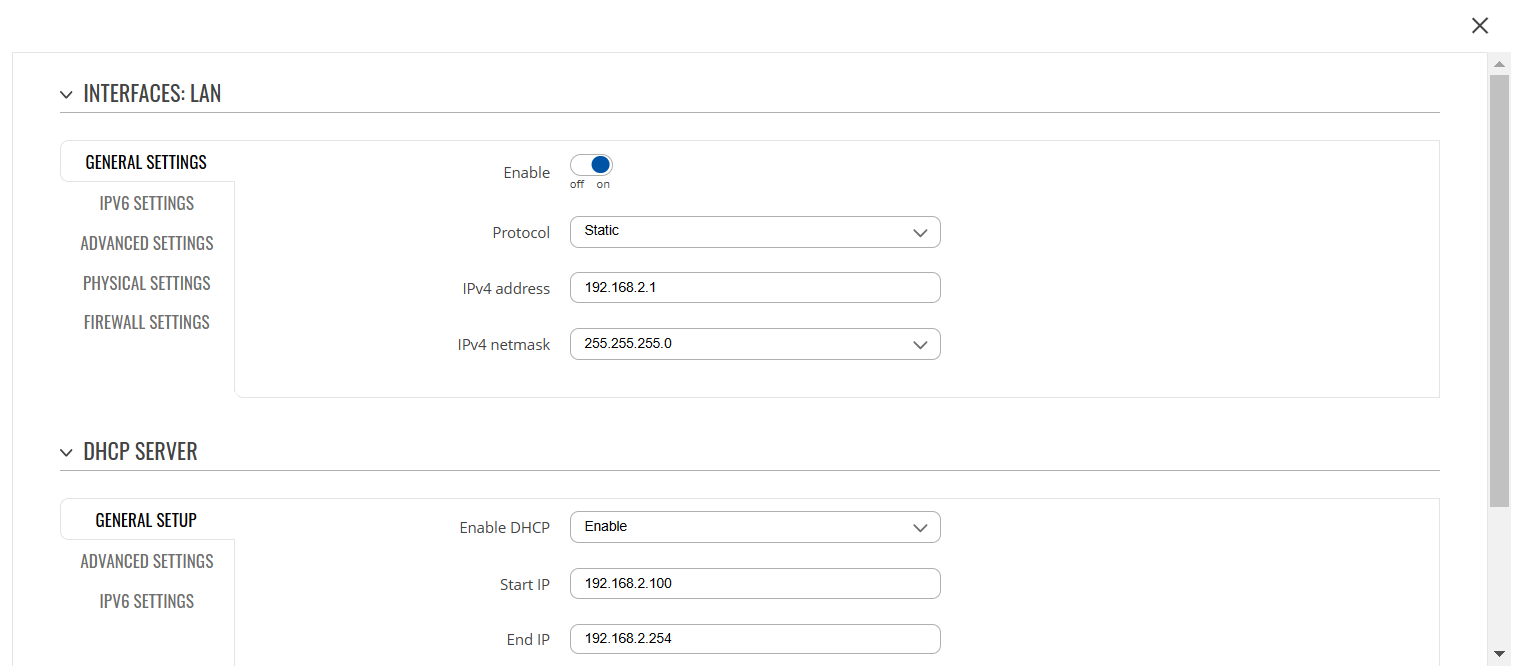The image size is (1524, 670).
Task: Open DHCP Server Advanced Settings tab
Action: 147,561
